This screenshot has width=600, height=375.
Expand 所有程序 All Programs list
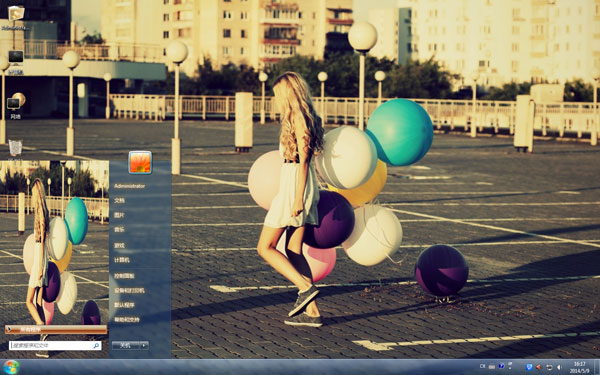(56, 329)
